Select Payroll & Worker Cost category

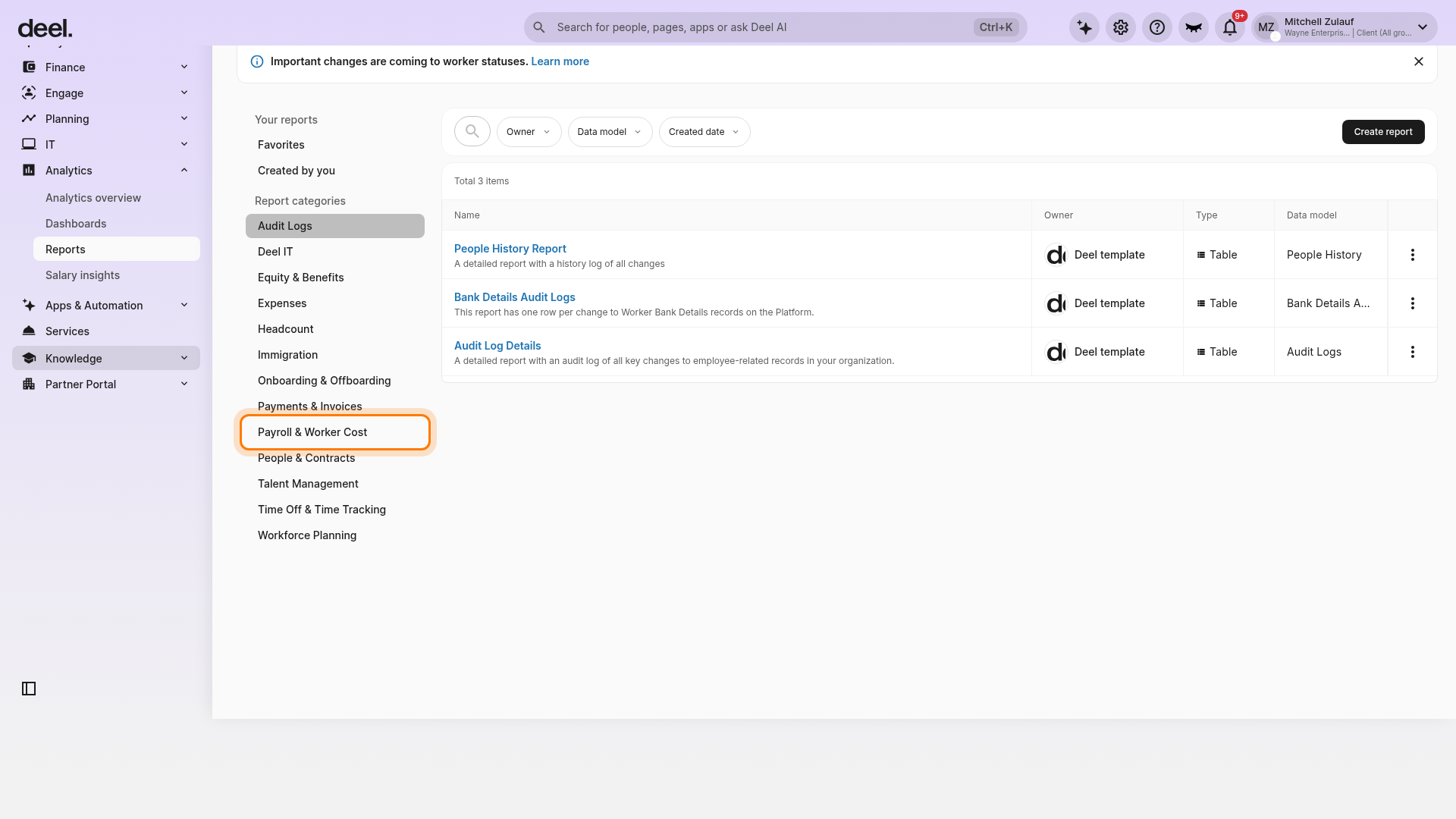click(x=335, y=432)
